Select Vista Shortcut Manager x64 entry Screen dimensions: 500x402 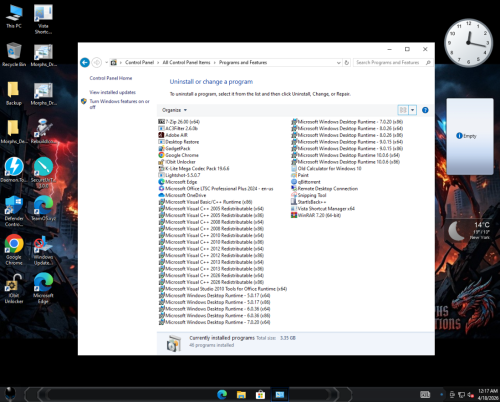tap(323, 208)
